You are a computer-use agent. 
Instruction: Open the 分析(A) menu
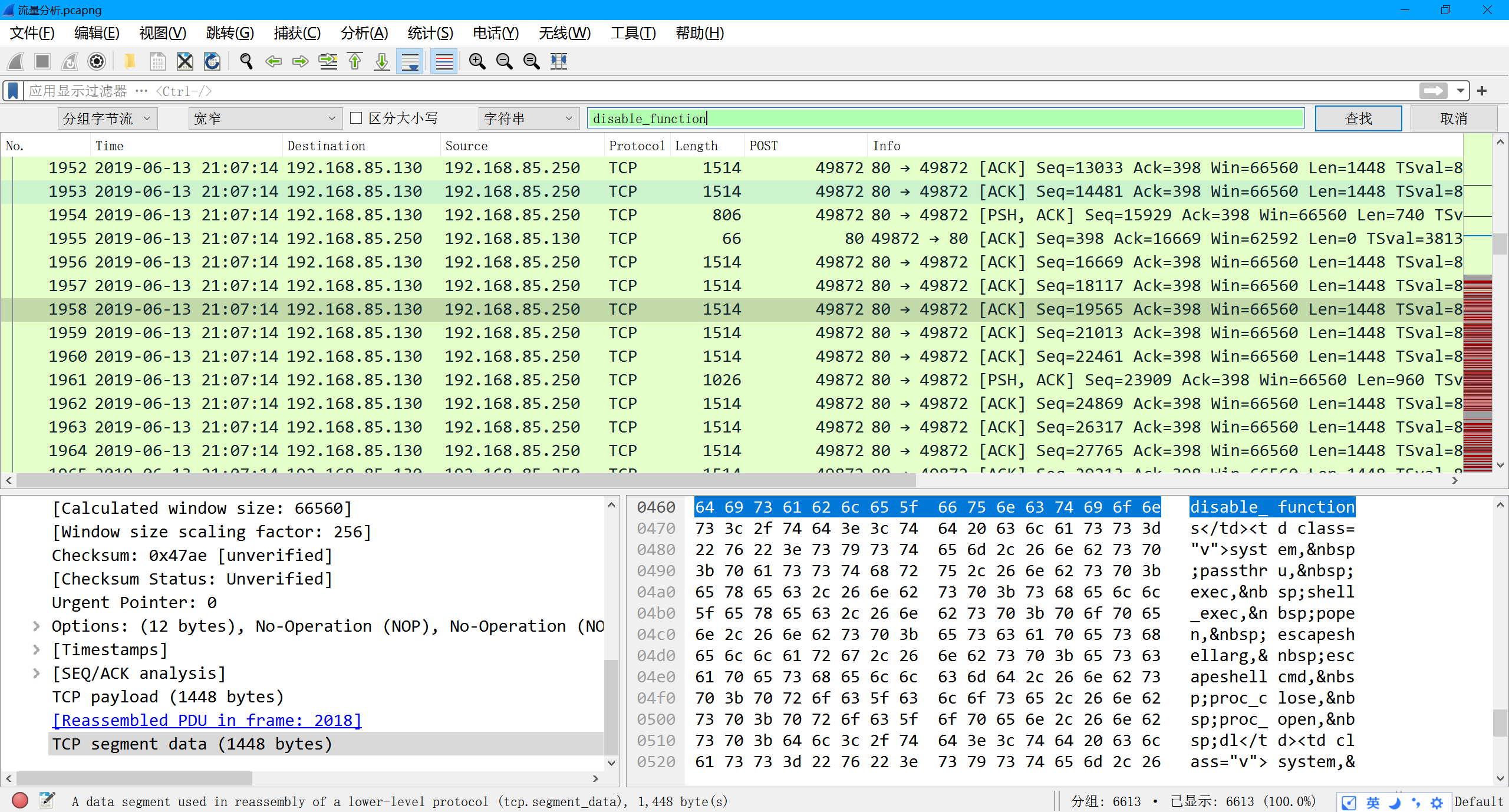pos(364,33)
